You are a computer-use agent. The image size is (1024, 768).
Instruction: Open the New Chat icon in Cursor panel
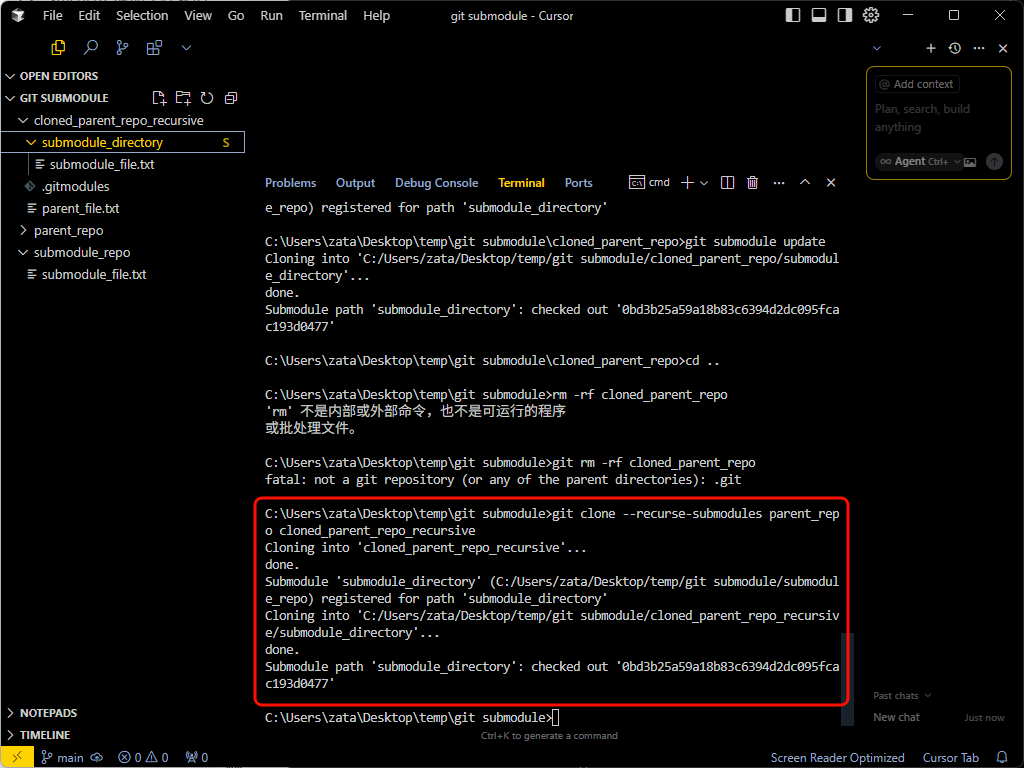click(930, 48)
